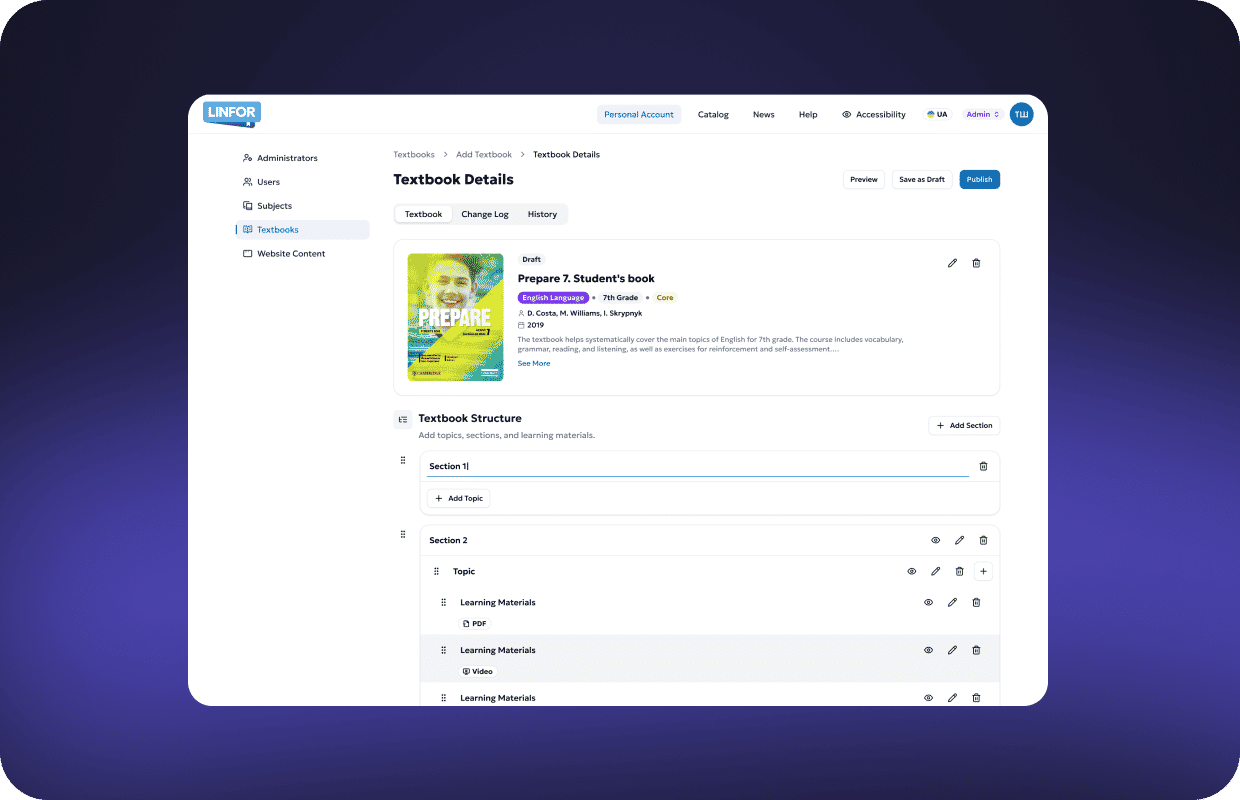Delete the Video learning material
Screen dimensions: 1240x800
[976, 651]
